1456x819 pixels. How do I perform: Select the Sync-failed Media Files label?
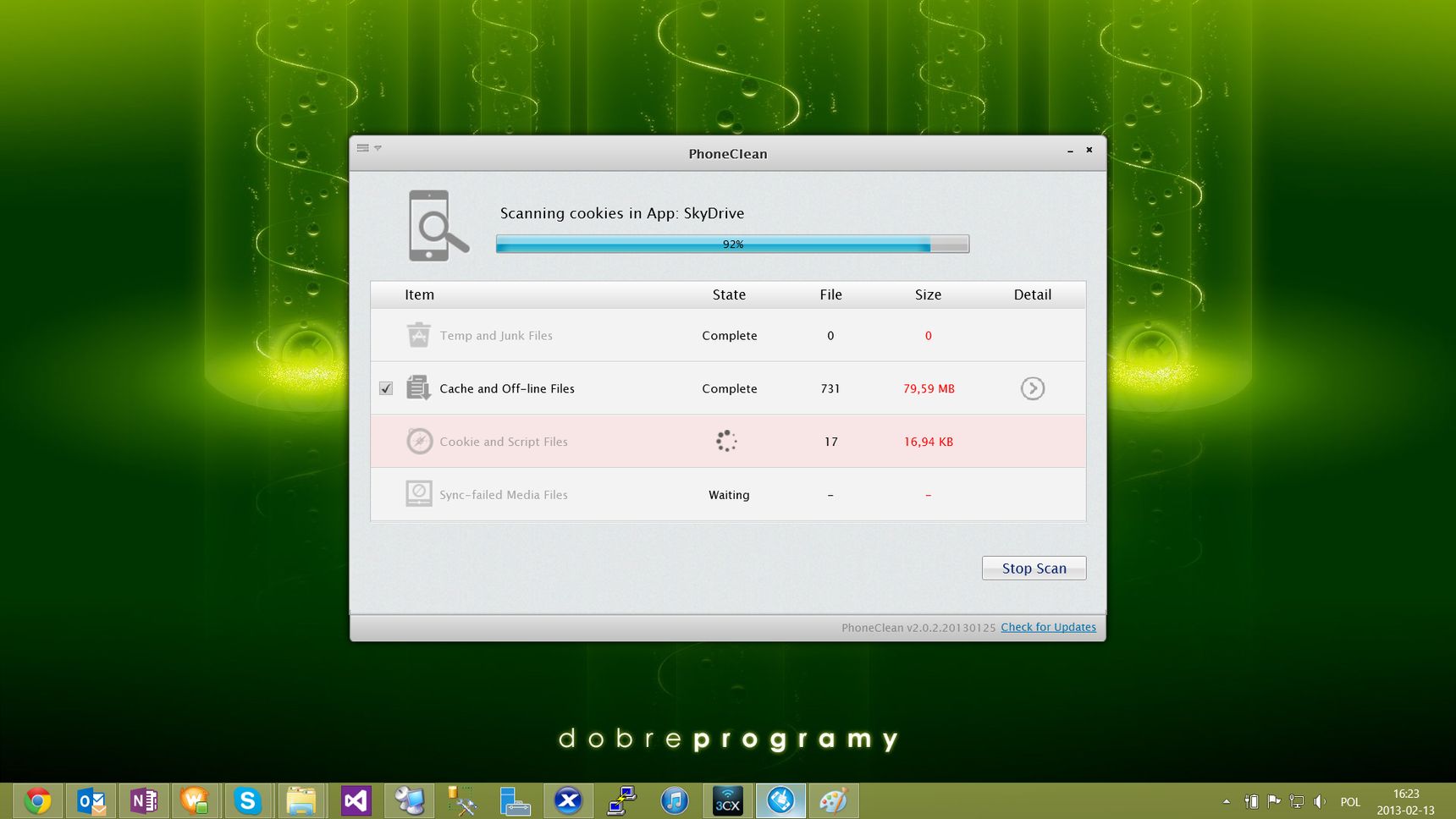[x=504, y=495]
